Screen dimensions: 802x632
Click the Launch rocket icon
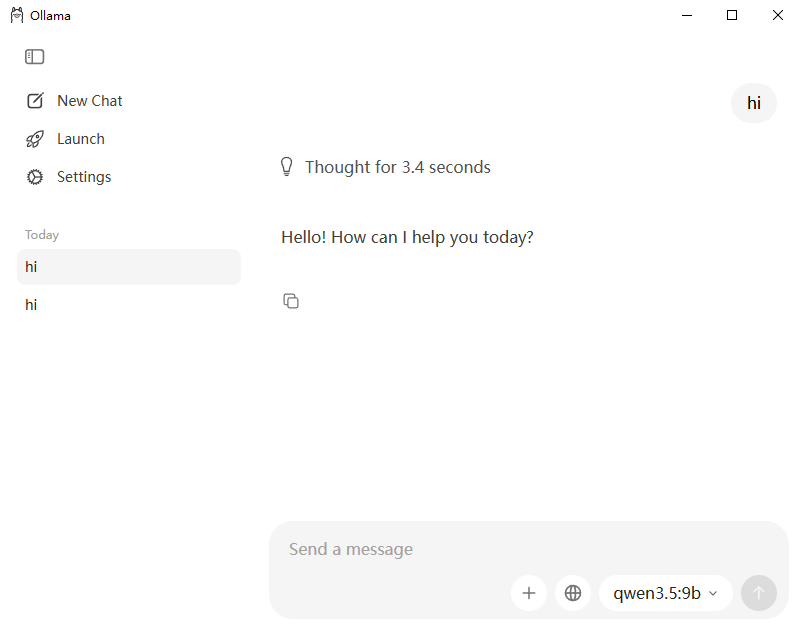coord(35,139)
